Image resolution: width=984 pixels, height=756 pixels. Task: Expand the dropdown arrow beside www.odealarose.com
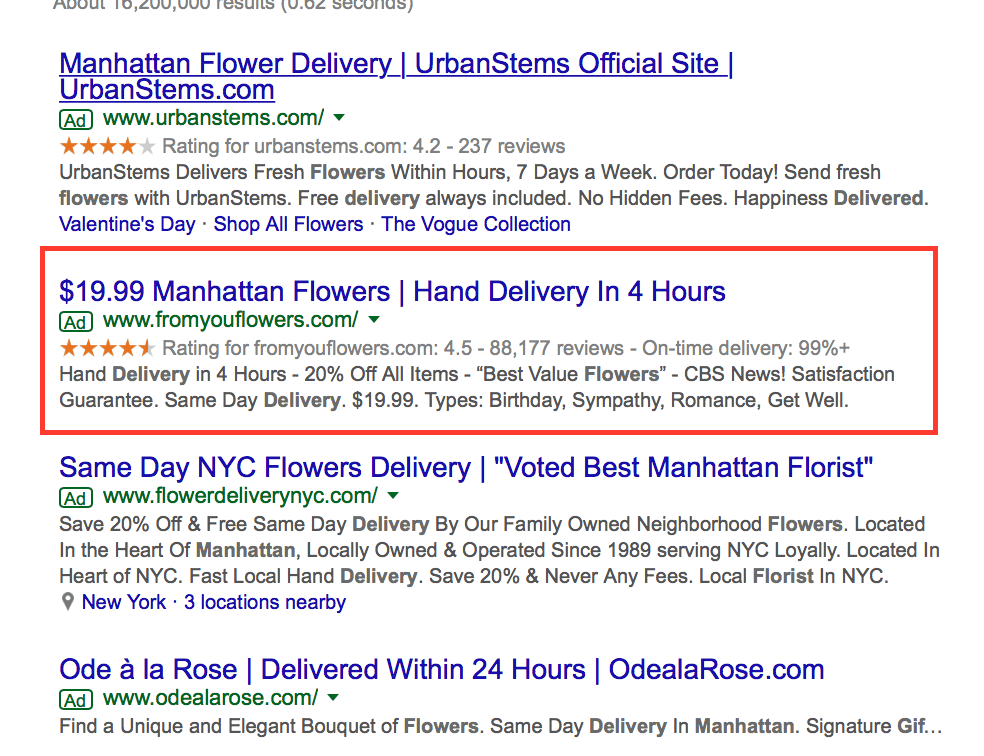pos(333,697)
